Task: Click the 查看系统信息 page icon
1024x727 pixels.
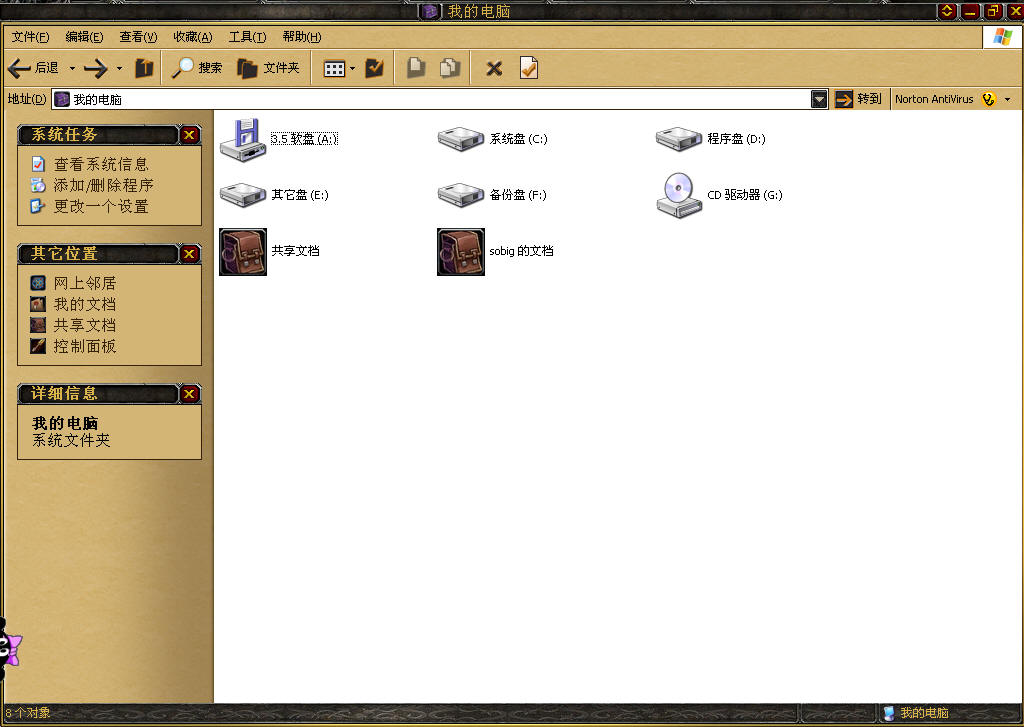Action: point(38,165)
